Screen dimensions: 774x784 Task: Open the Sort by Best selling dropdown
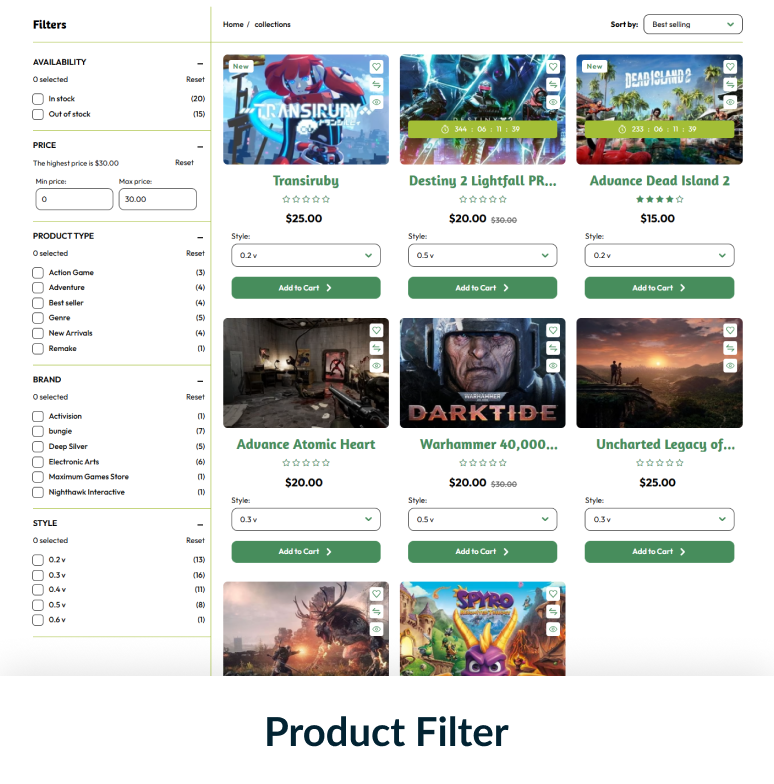click(693, 24)
